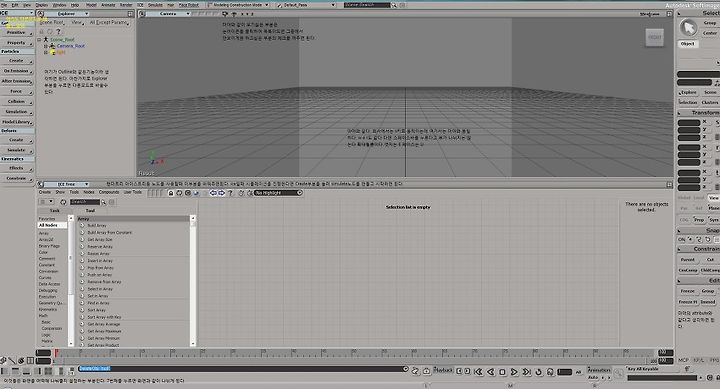This screenshot has height=389, width=720.
Task: Open the ICE toolbar module dropdown
Action: tap(17, 13)
